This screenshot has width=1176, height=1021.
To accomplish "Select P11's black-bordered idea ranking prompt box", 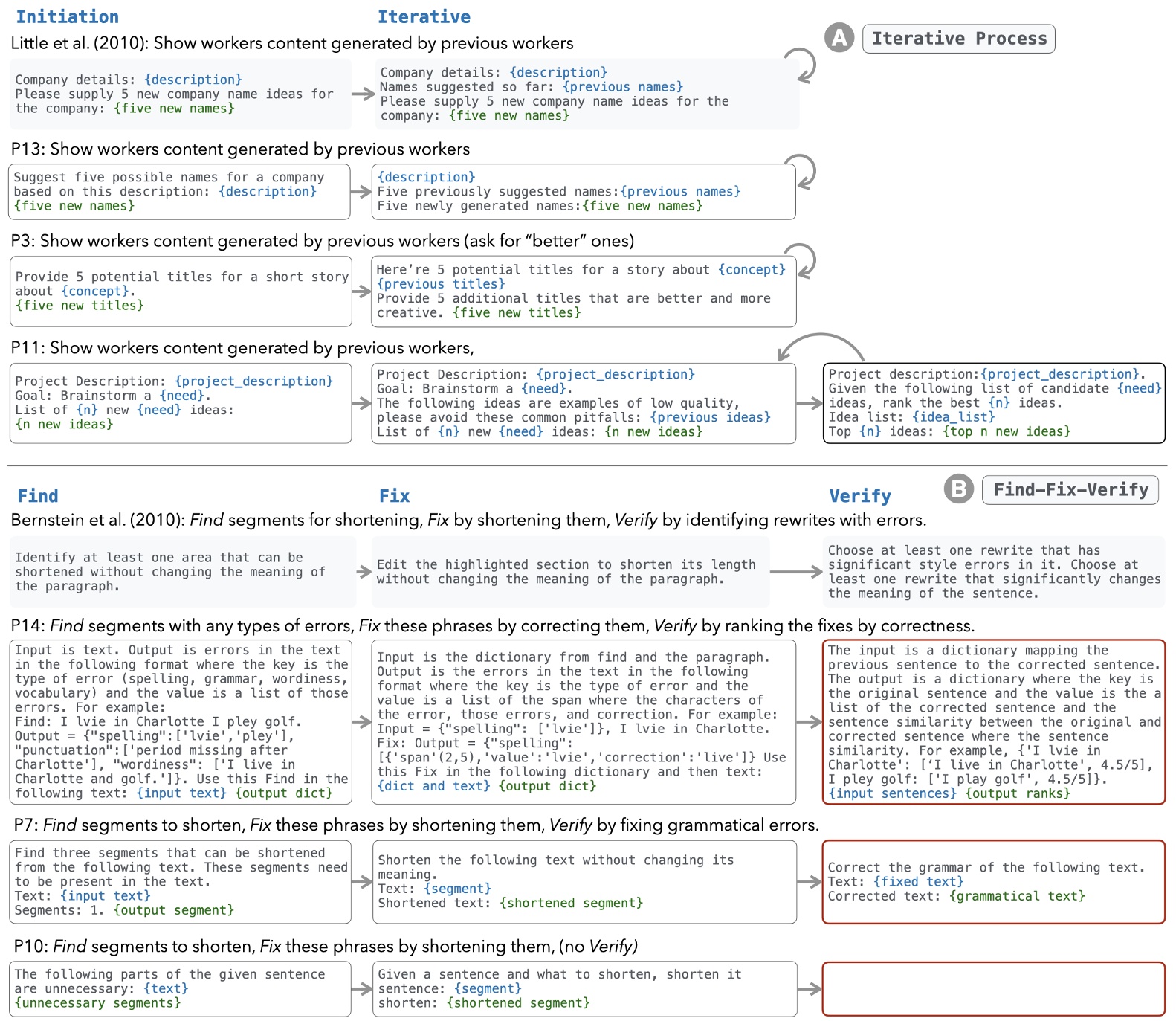I will tap(993, 403).
